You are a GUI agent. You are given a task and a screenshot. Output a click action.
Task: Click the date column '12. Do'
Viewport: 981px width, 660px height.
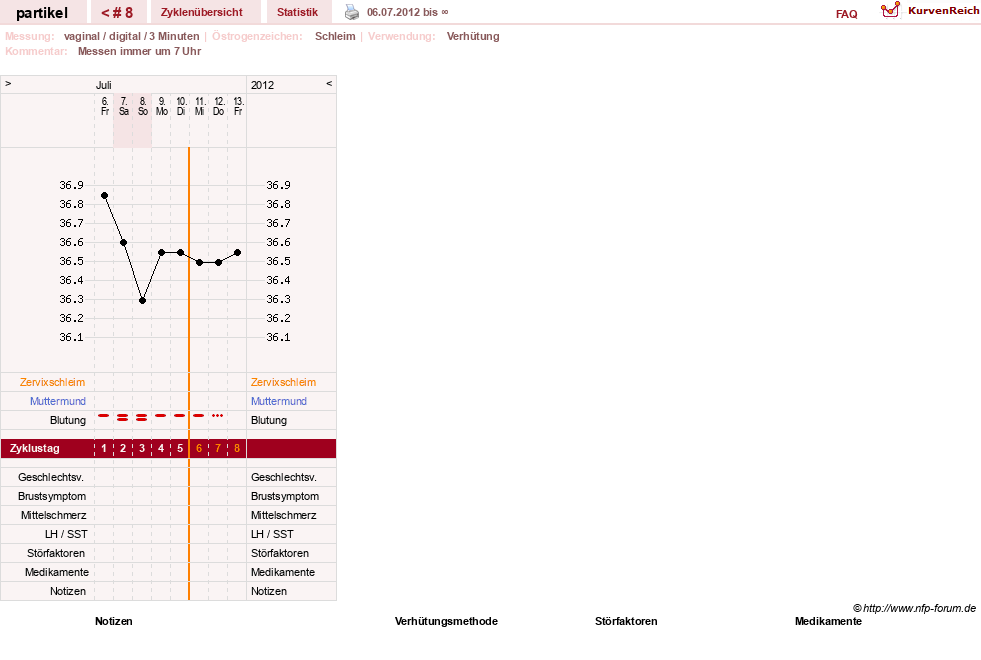[x=218, y=106]
